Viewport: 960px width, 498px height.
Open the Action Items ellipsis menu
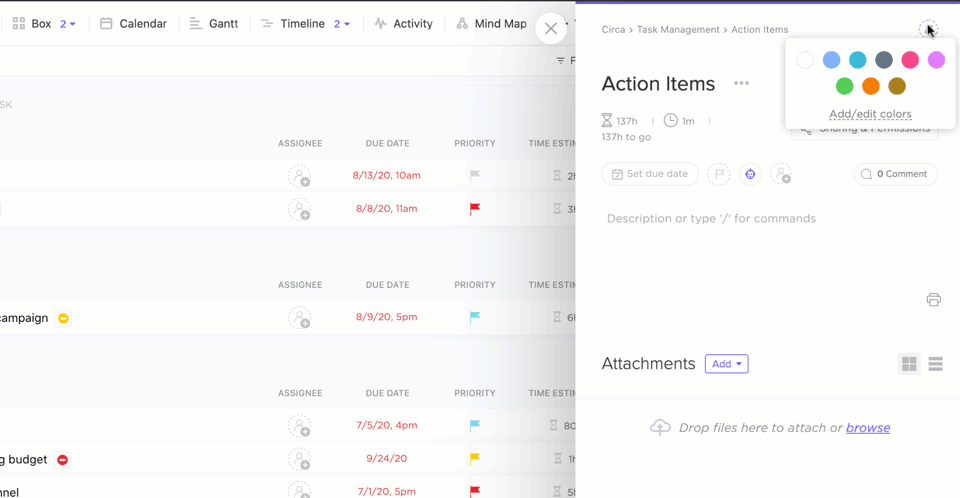741,84
